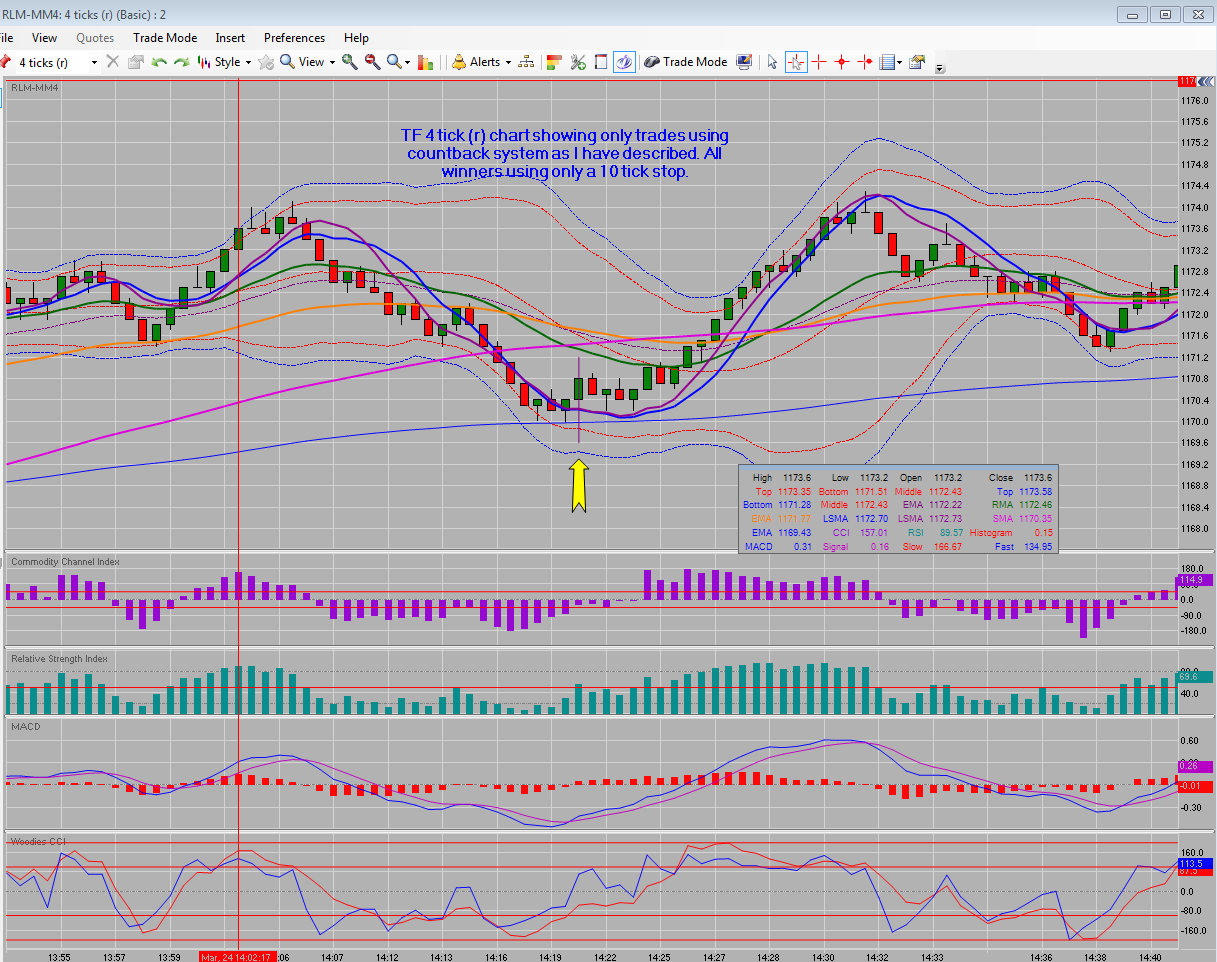Open the 4 ticks (r) interval combo box
Image resolution: width=1217 pixels, height=962 pixels.
pyautogui.click(x=58, y=62)
